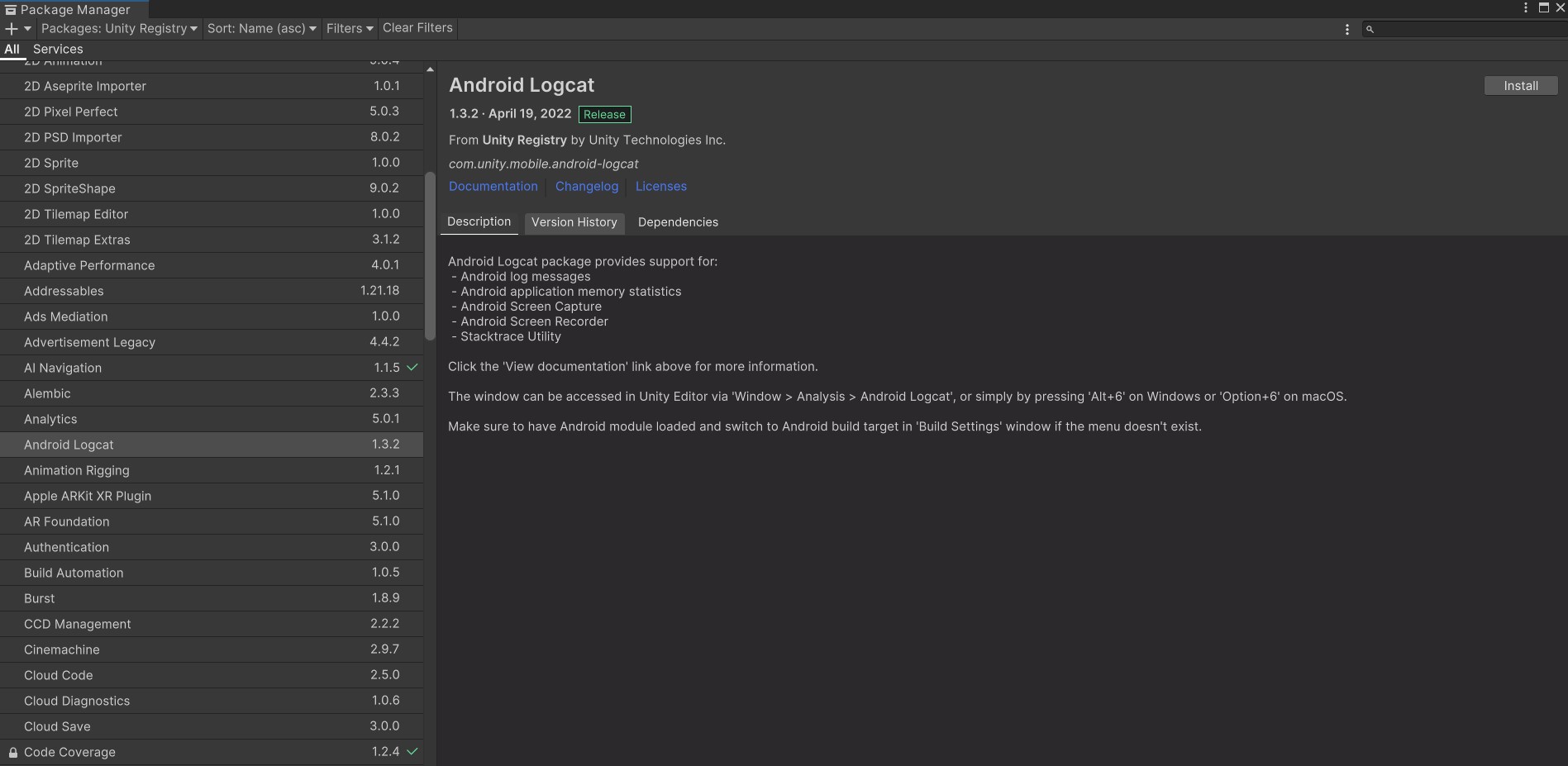Open the Changelog link
The width and height of the screenshot is (1568, 766).
(x=587, y=187)
